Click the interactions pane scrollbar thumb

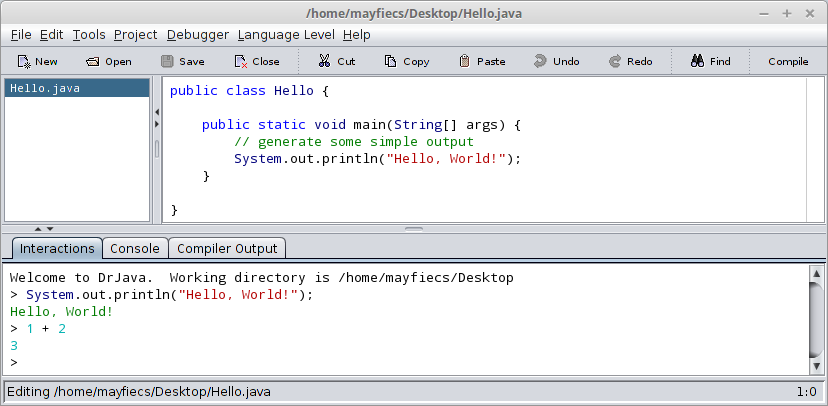pos(816,319)
